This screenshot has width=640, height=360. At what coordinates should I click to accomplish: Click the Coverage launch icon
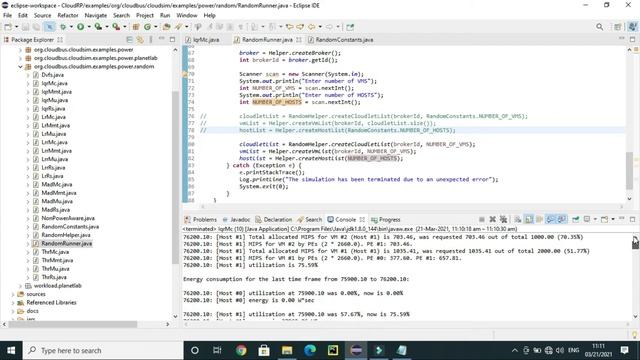pos(98,27)
